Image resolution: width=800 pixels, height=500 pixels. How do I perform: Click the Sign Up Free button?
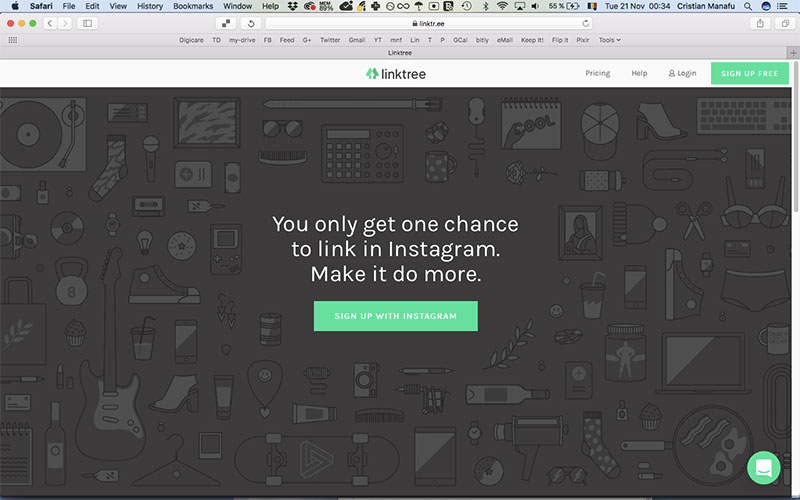point(749,73)
